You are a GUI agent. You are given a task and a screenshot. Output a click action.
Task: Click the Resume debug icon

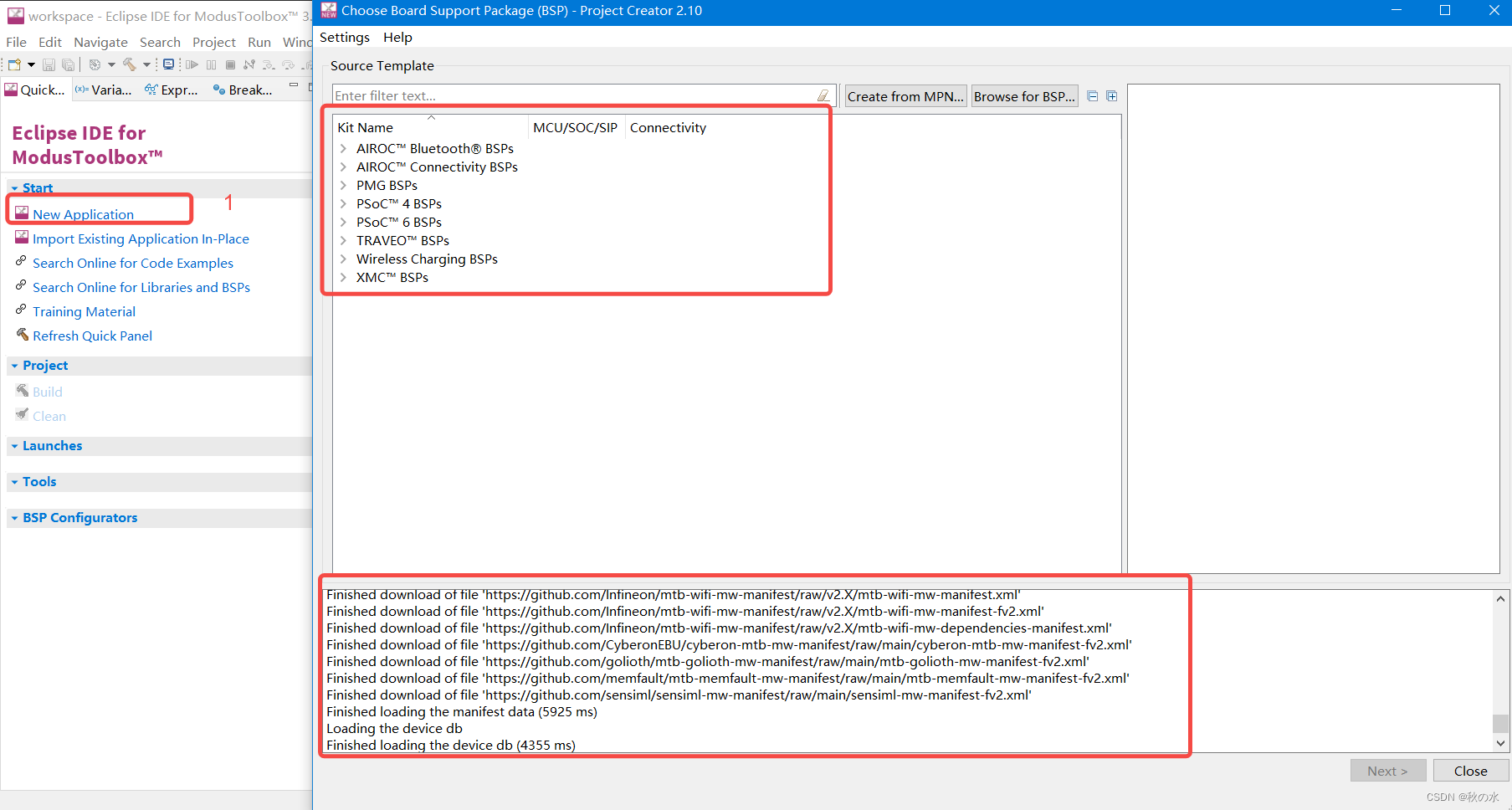pyautogui.click(x=192, y=64)
